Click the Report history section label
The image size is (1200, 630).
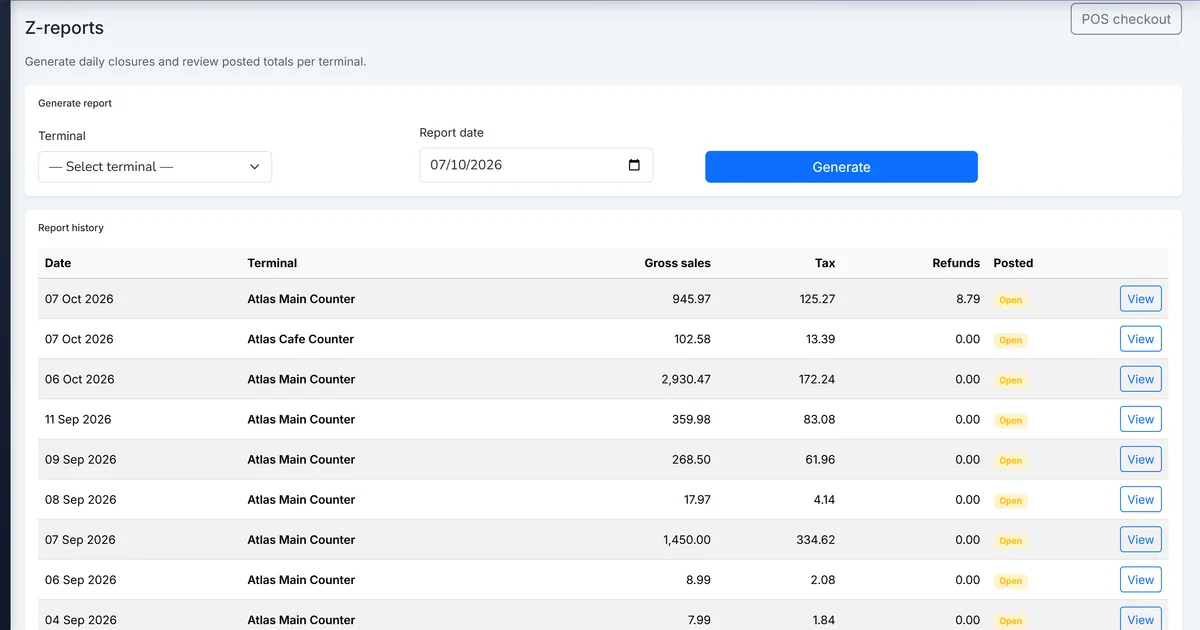(71, 228)
